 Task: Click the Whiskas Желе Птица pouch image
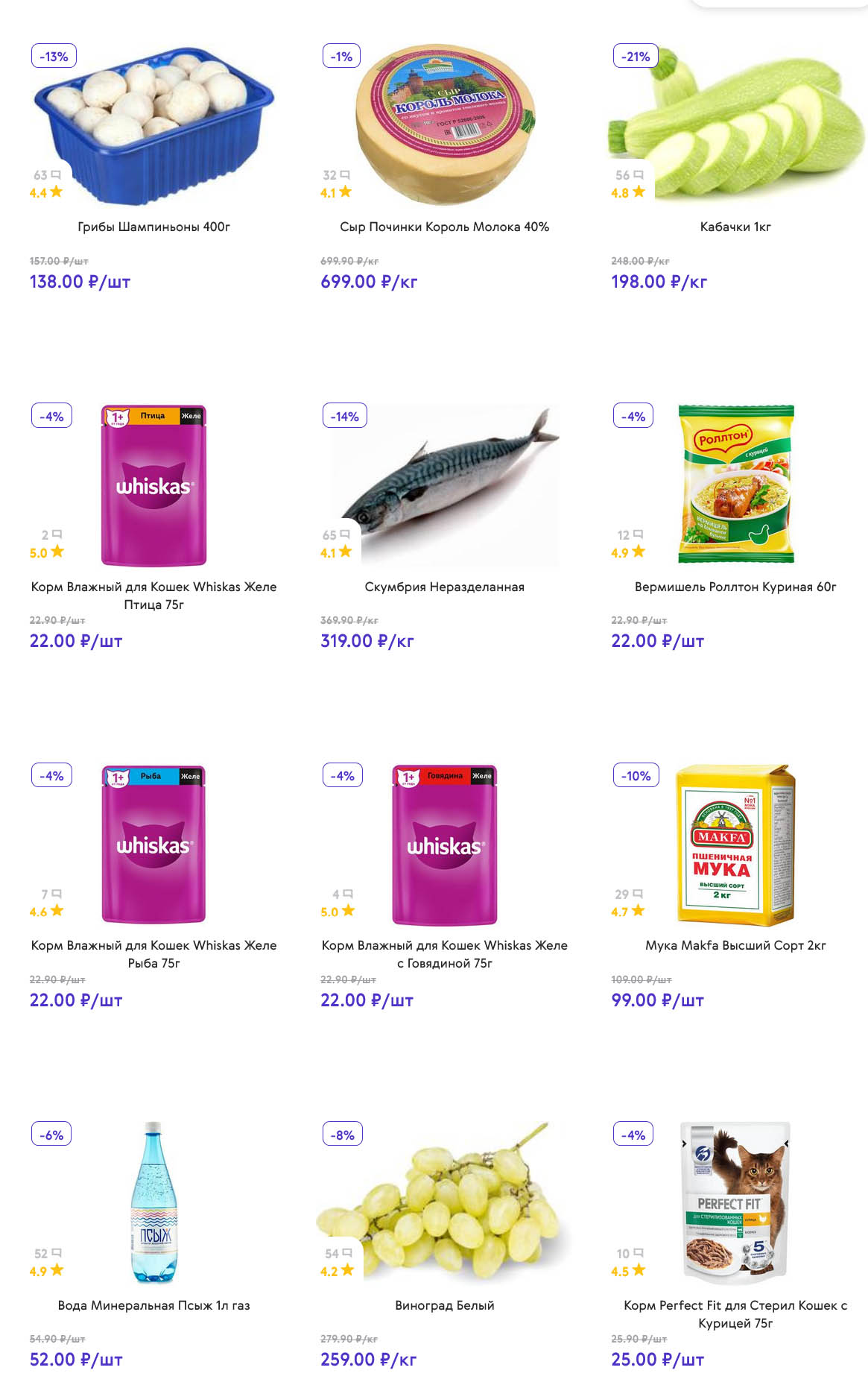click(x=153, y=485)
